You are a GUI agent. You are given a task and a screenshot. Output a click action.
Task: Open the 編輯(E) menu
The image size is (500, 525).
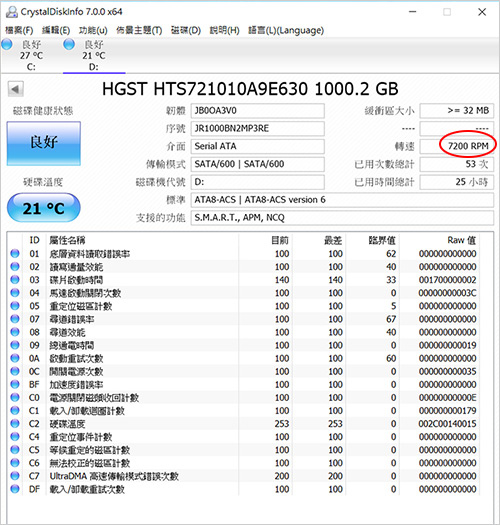pos(56,30)
